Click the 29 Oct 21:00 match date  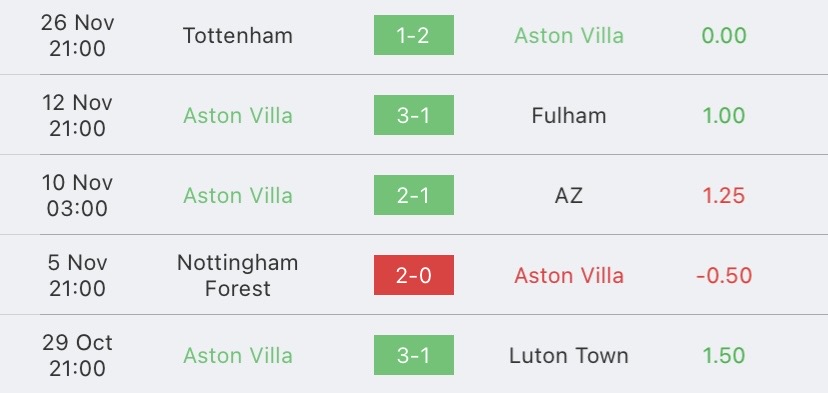coord(77,355)
